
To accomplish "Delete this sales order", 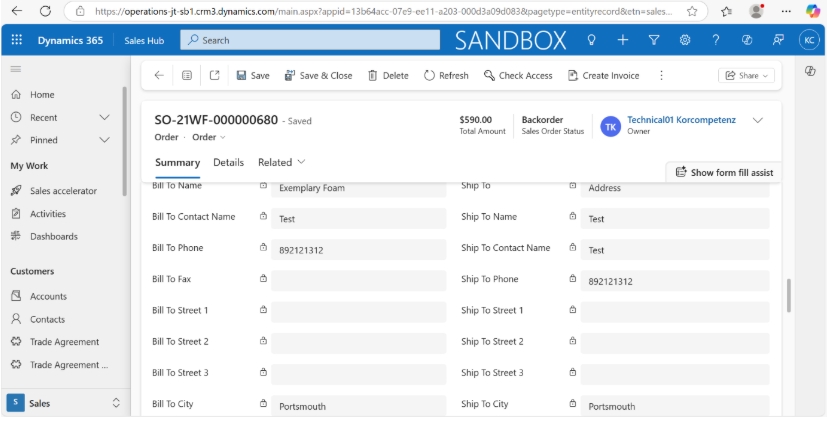I will pos(388,76).
